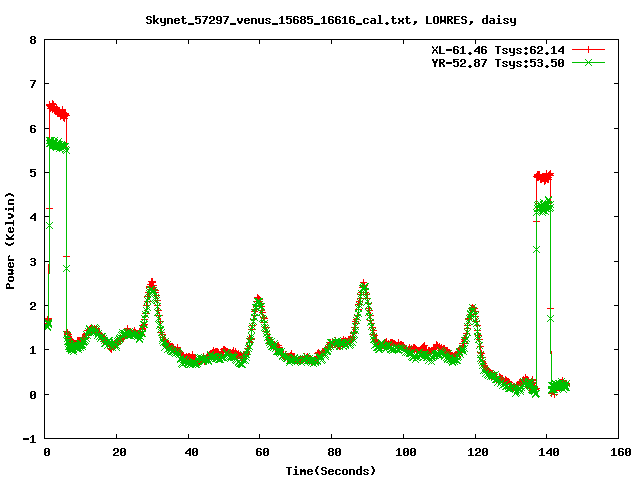Click the y-axis tick label 7
Screen dimensions: 640x480
[x=33, y=84]
